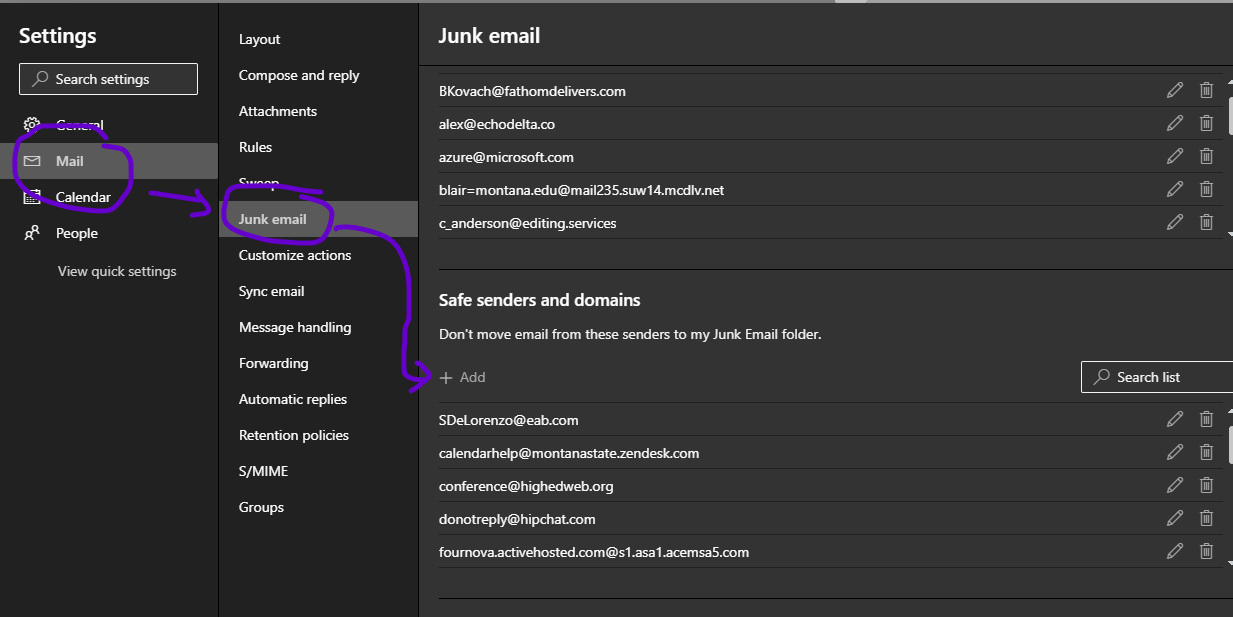This screenshot has width=1233, height=617.
Task: Delete donotreply@hipchat.com from safe senders
Action: [x=1206, y=519]
